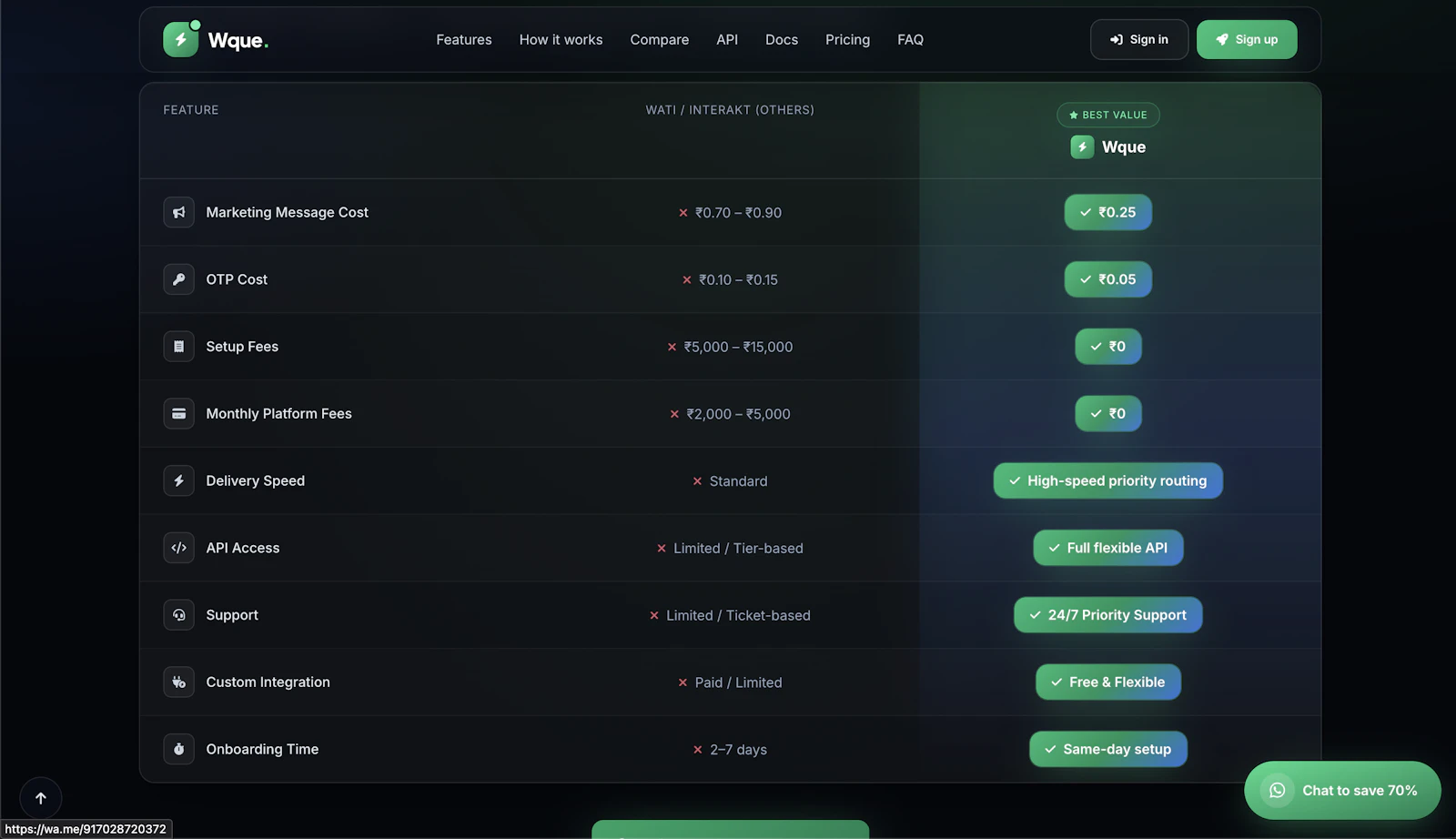Click the Onboarding Time label

coord(262,749)
